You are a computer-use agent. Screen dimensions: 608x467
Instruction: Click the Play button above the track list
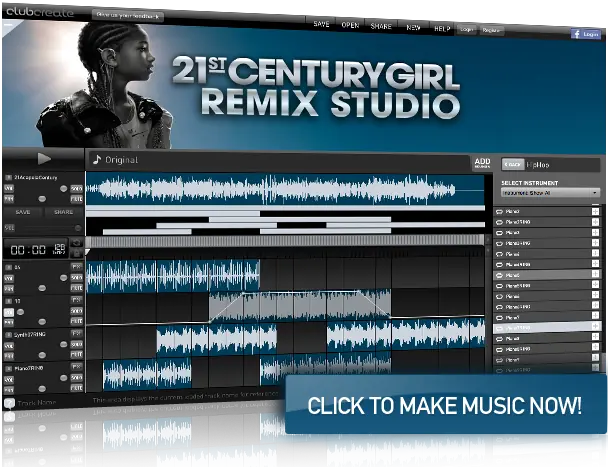(x=44, y=159)
